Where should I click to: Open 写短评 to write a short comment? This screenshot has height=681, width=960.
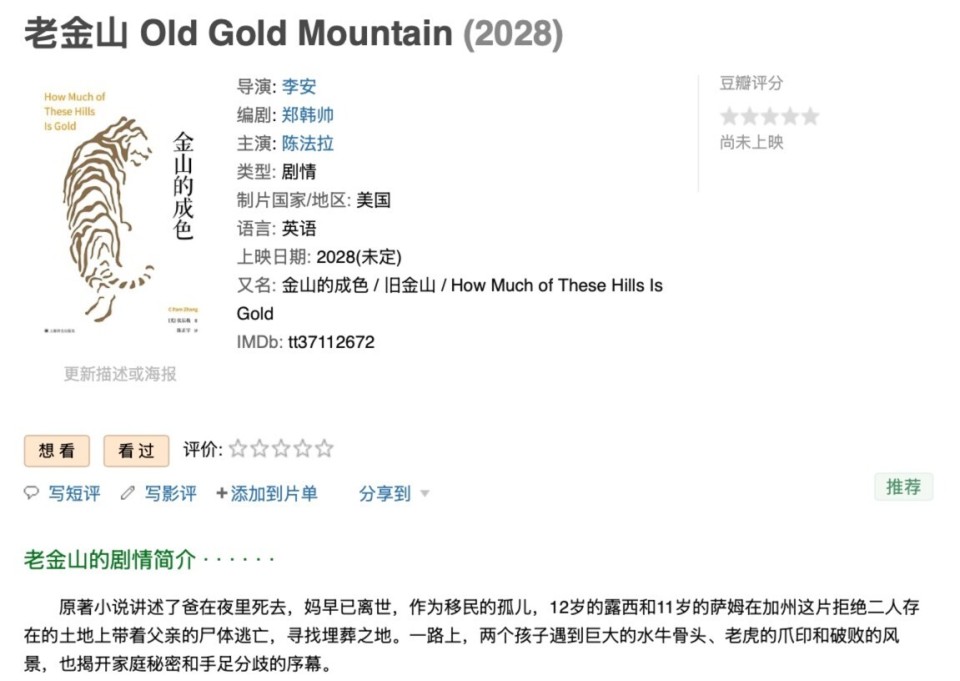pyautogui.click(x=75, y=493)
